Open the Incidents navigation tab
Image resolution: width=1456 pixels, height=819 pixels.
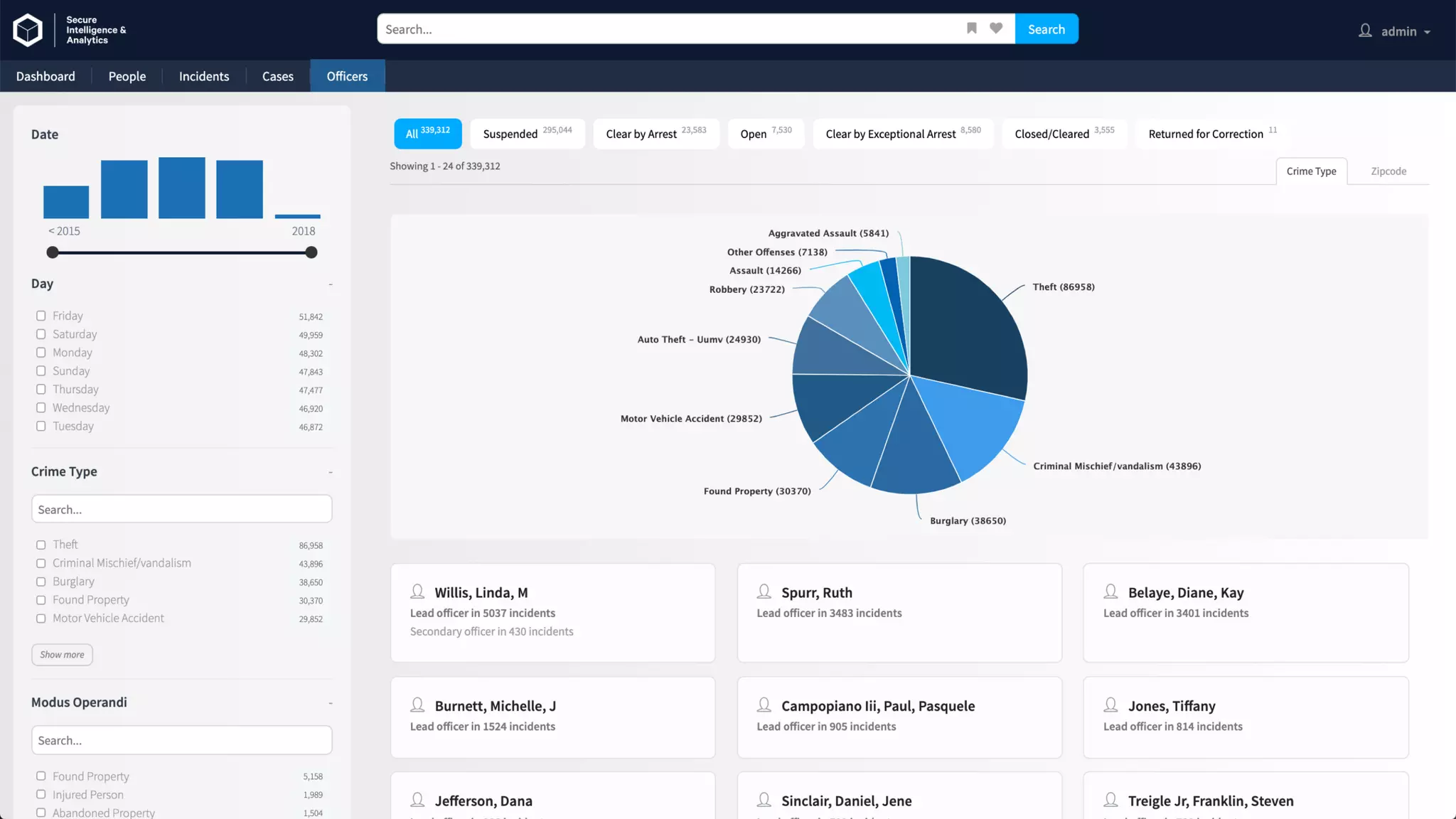(203, 76)
